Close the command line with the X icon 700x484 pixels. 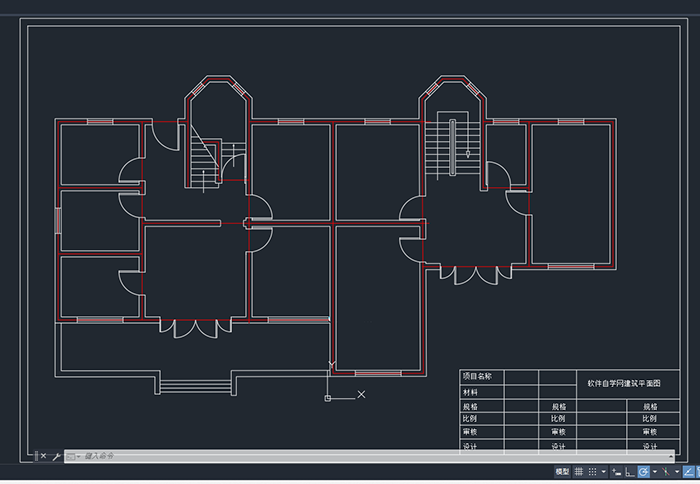tap(43, 456)
